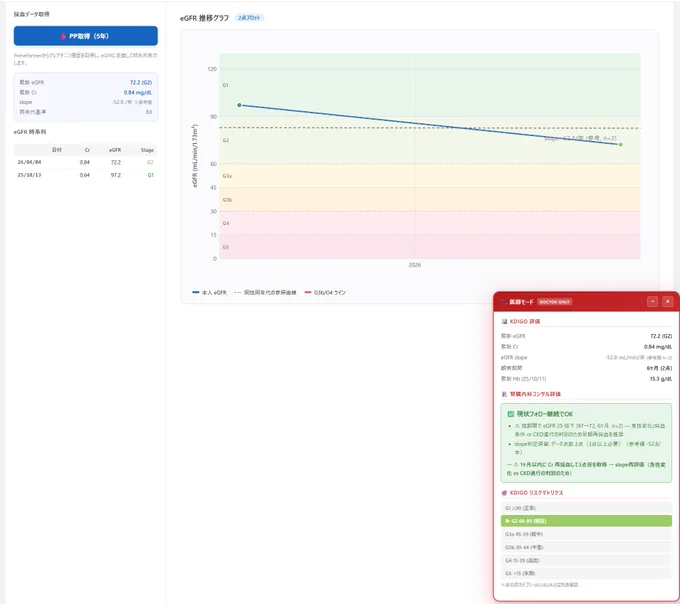Click the blood drop icon in PP取得 button
The width and height of the screenshot is (680, 604).
[63, 36]
